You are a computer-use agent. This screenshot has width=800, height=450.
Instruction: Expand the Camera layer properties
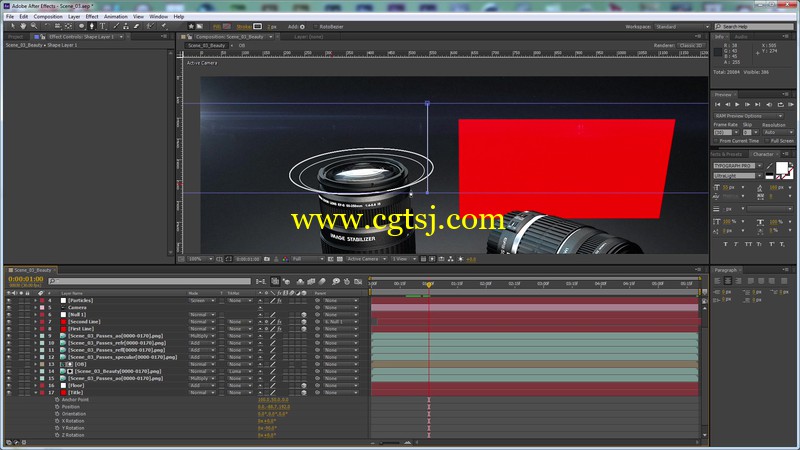point(36,308)
